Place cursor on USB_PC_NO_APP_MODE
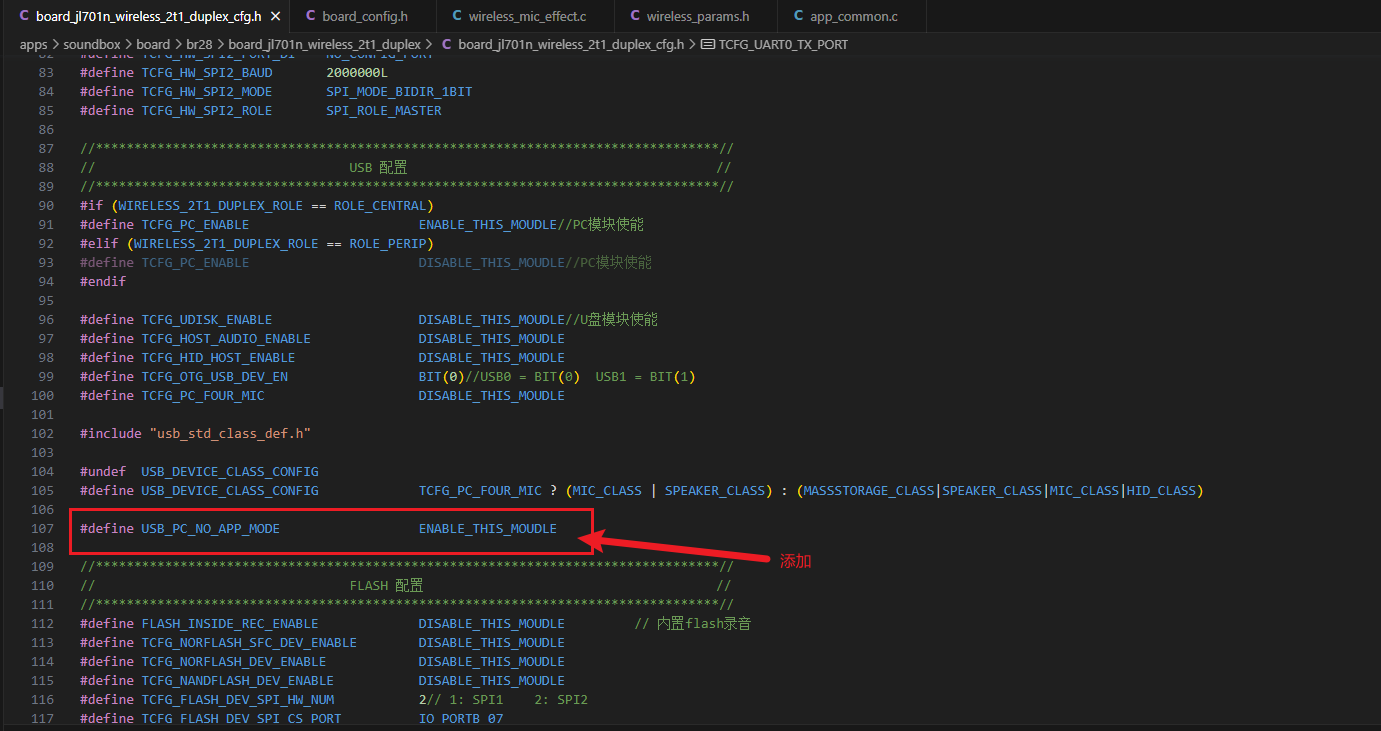1381x731 pixels. [211, 528]
